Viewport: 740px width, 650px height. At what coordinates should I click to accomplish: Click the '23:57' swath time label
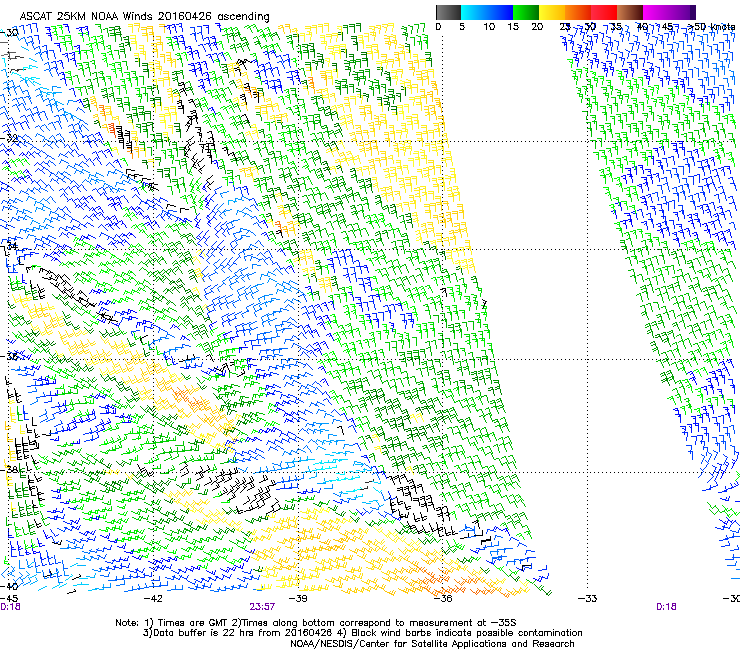tap(262, 607)
